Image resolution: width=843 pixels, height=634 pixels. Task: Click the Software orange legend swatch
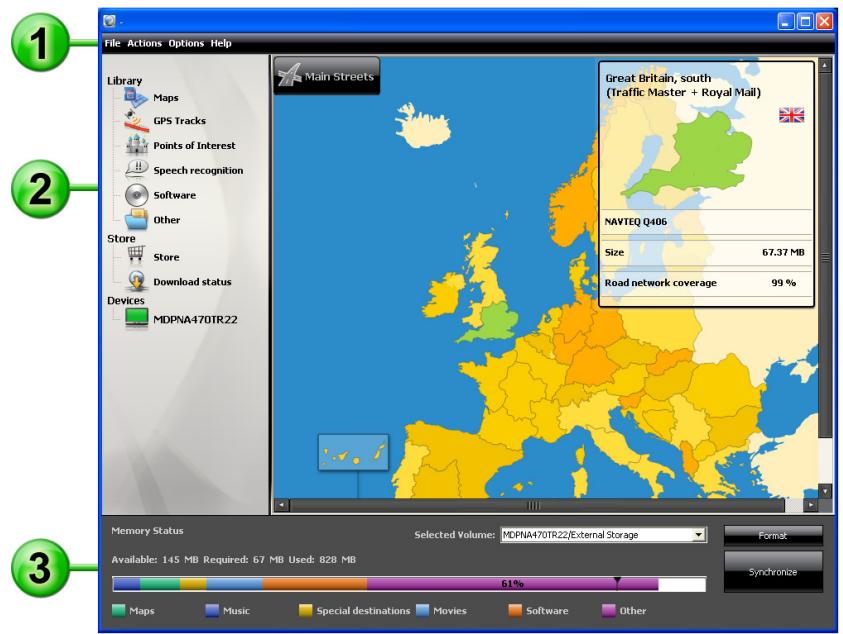pyautogui.click(x=515, y=610)
